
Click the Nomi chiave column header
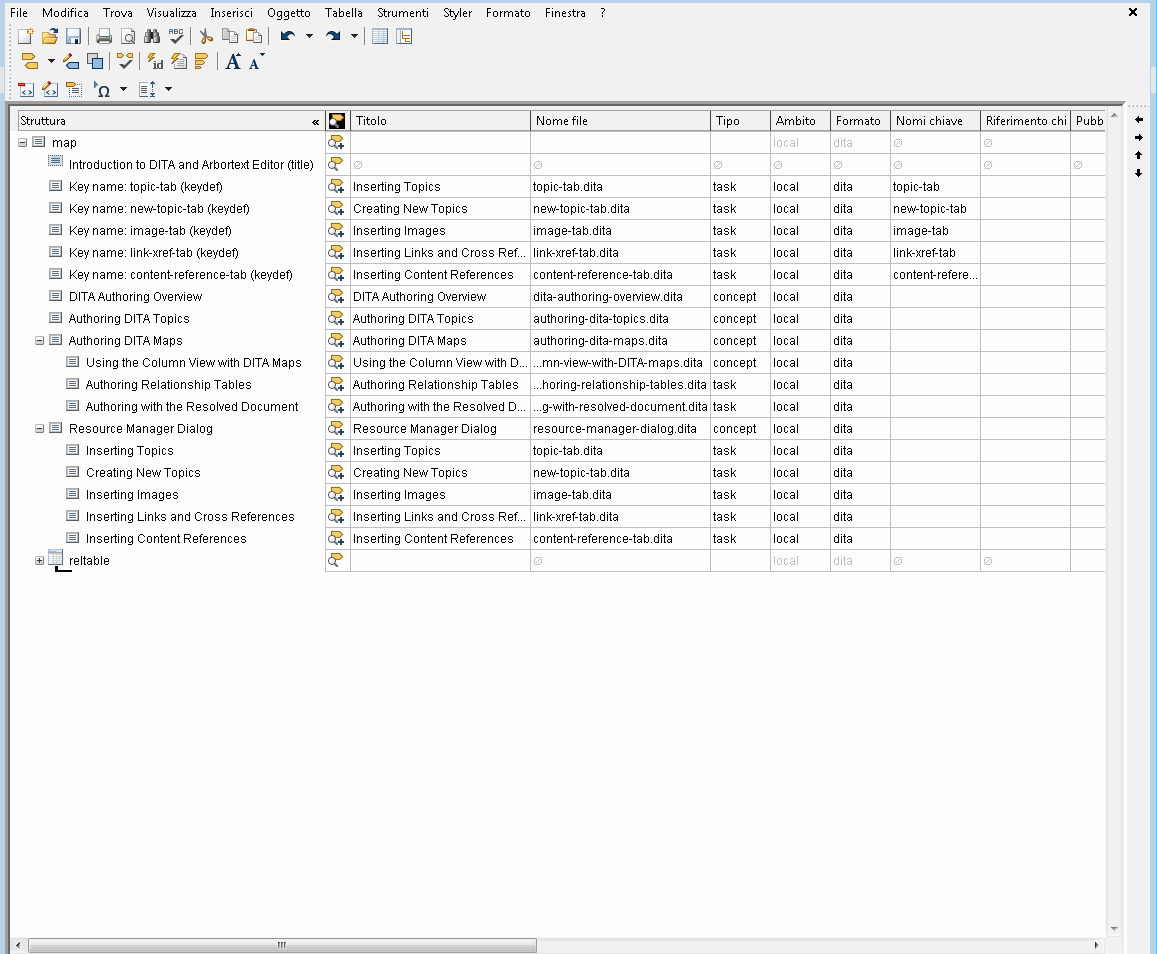[935, 121]
